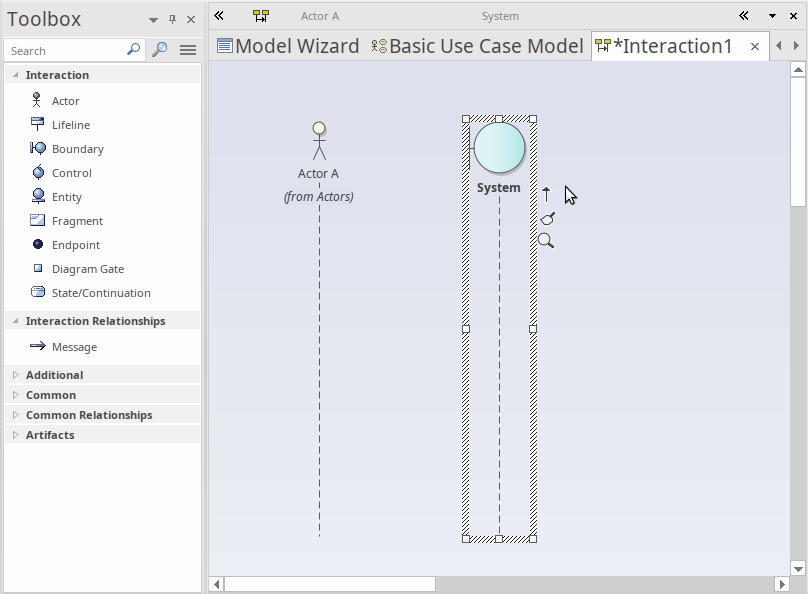Open the Toolbox hamburger menu
Screen dimensions: 808x594
pos(187,50)
